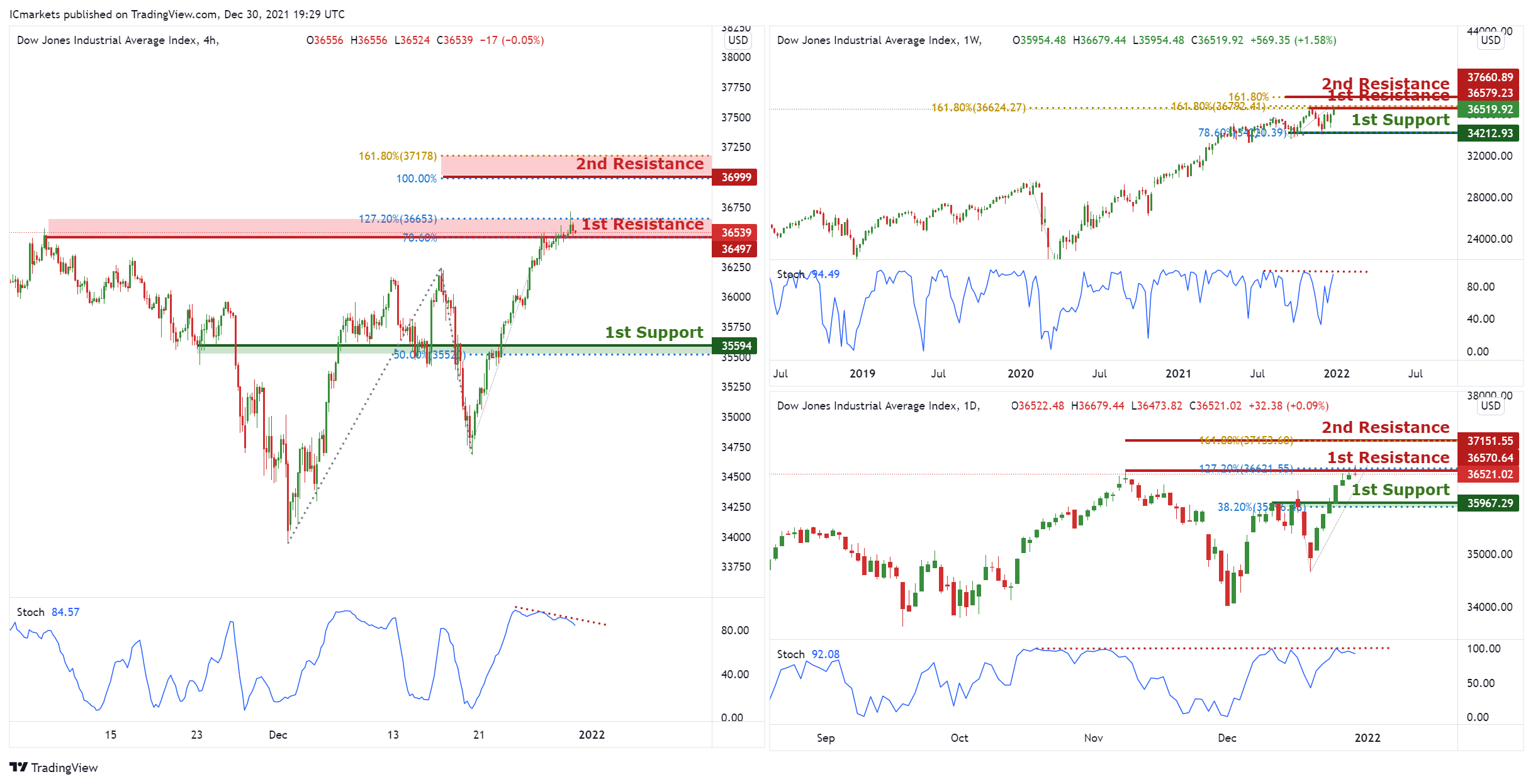
Task: Select the 37660.89 price label on weekly chart
Action: click(x=1490, y=77)
